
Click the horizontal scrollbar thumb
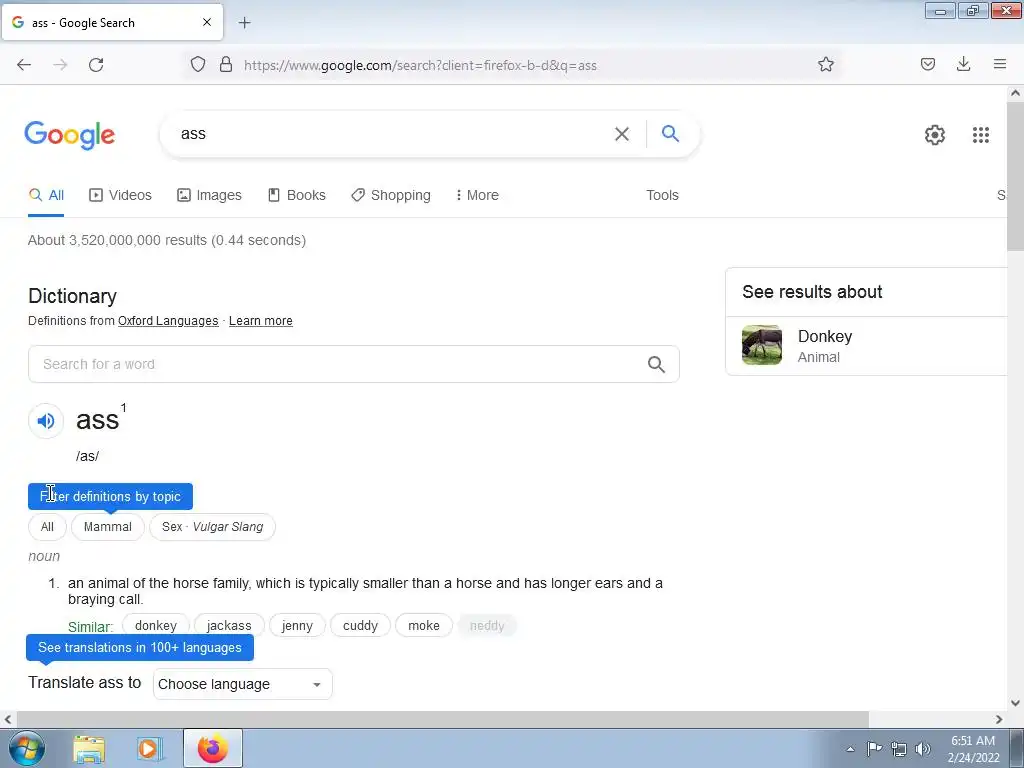(x=443, y=719)
